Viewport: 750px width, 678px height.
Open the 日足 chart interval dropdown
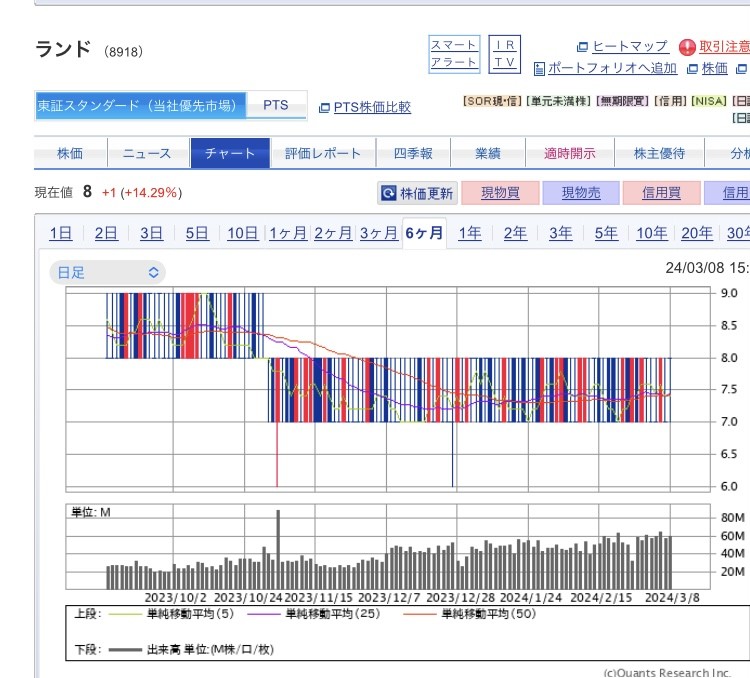pyautogui.click(x=107, y=272)
